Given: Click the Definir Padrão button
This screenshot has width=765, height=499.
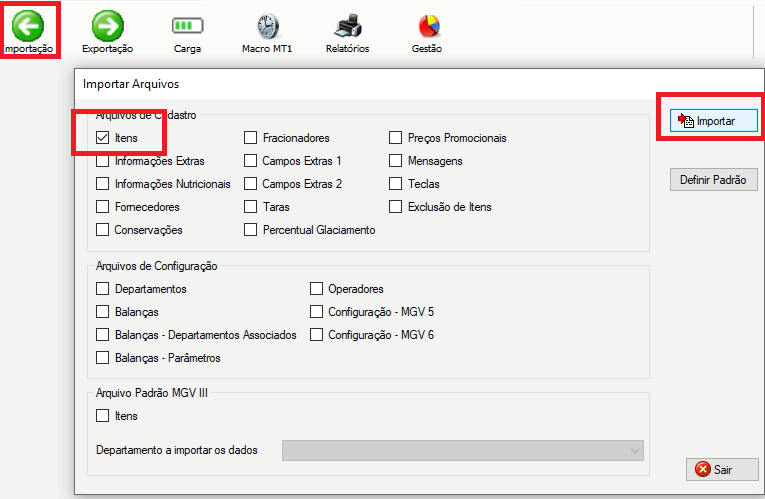Looking at the screenshot, I should pos(712,180).
